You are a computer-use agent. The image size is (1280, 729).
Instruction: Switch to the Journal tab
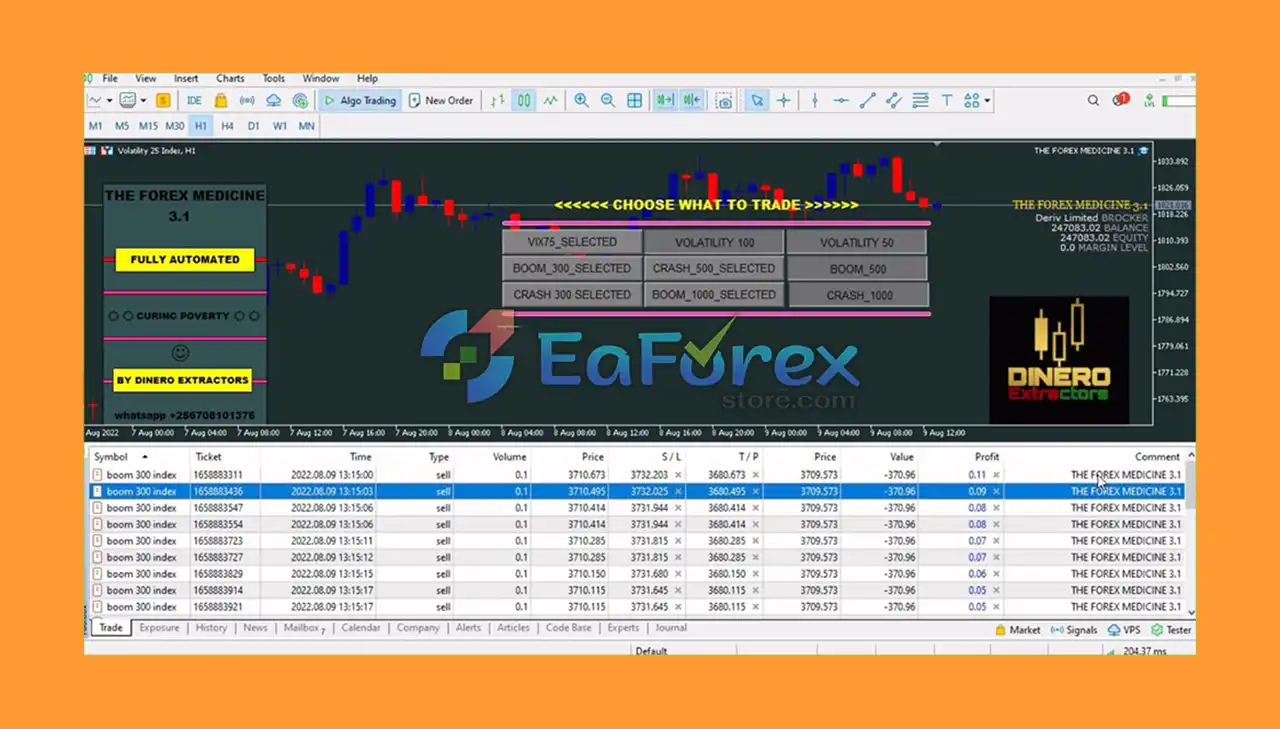(671, 628)
